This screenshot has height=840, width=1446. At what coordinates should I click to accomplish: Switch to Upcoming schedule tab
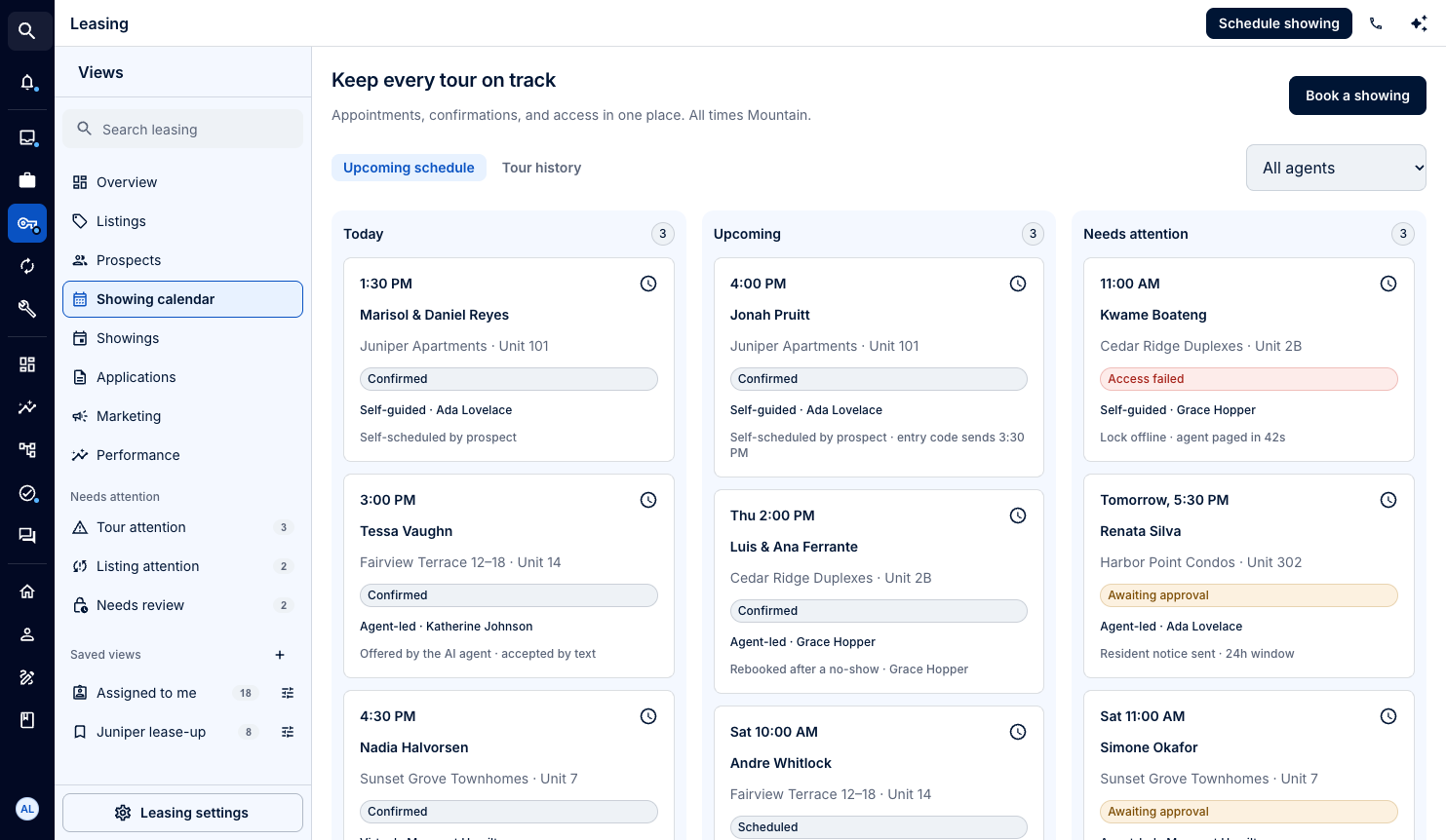(409, 168)
